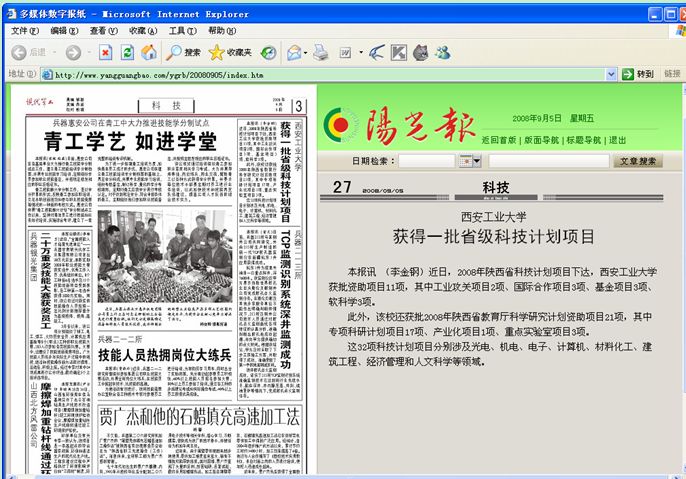This screenshot has height=479, width=686.
Task: Open the 编辑(E) menu
Action: [x=64, y=31]
